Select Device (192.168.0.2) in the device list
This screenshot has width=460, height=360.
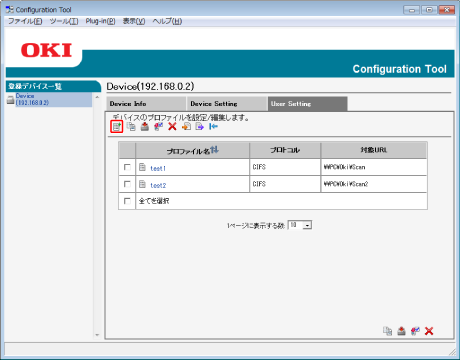32,99
